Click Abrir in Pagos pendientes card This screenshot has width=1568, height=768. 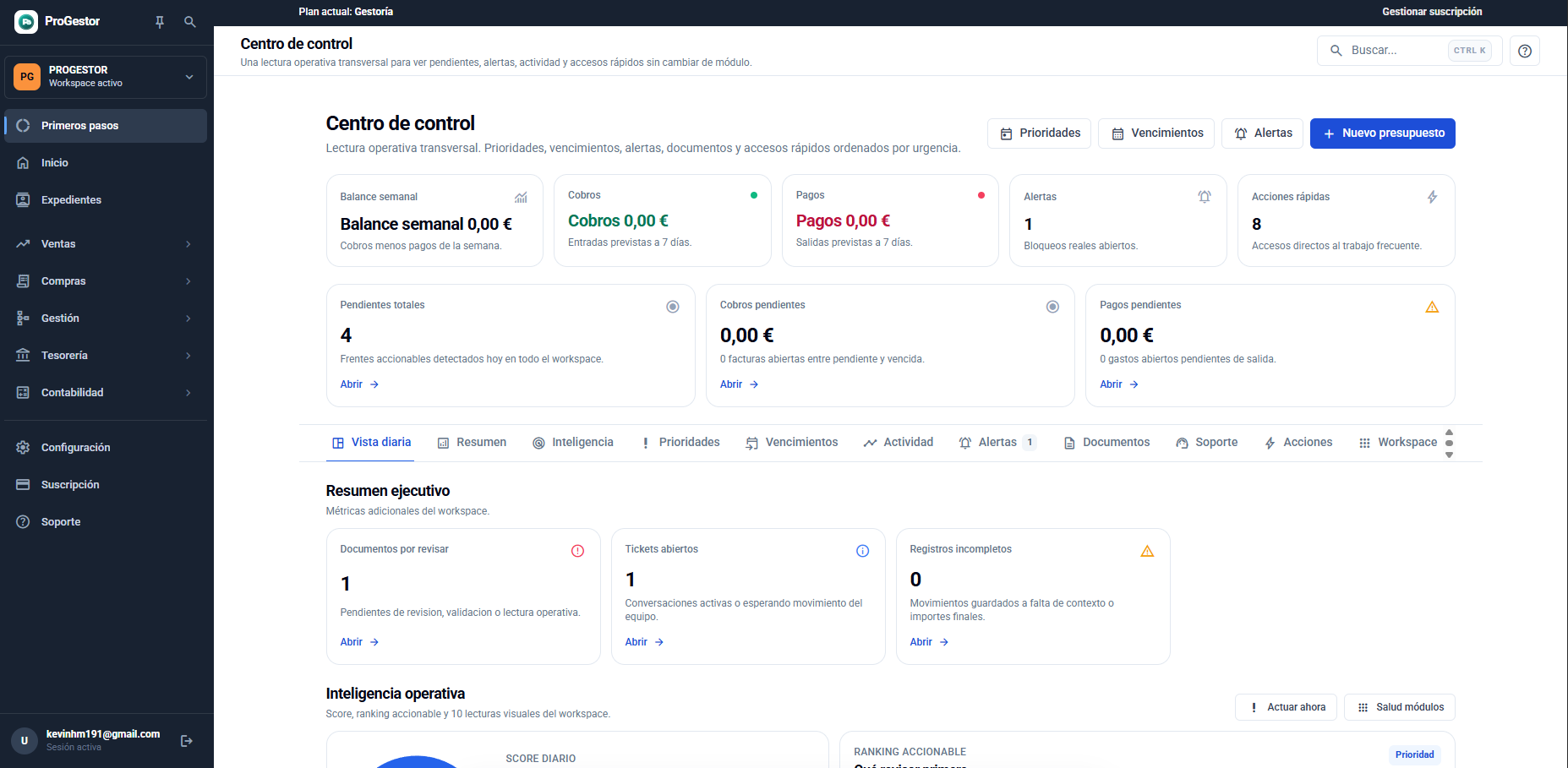1119,384
